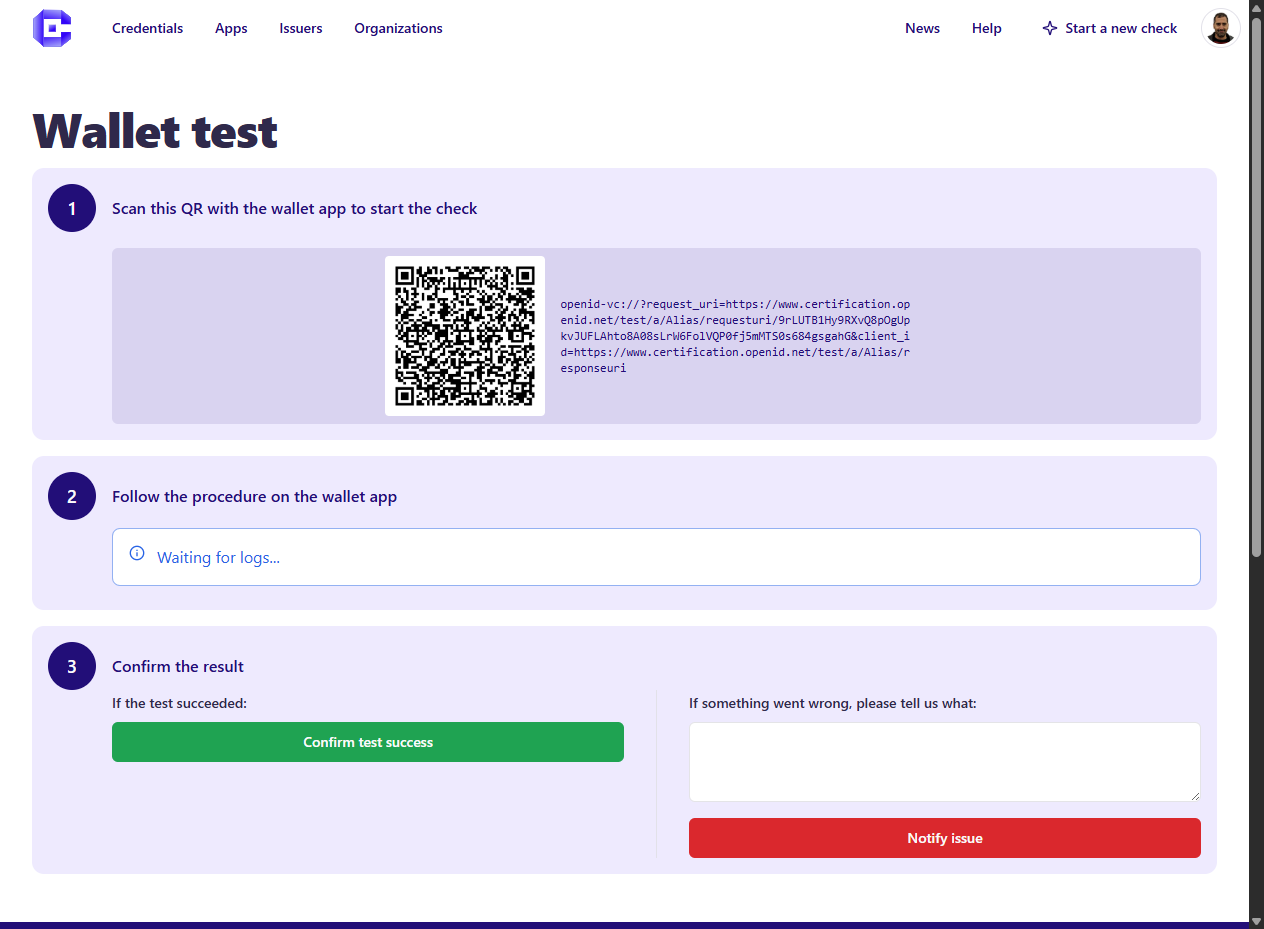Screen dimensions: 1264x929
Task: Confirm test success
Action: click(x=368, y=742)
